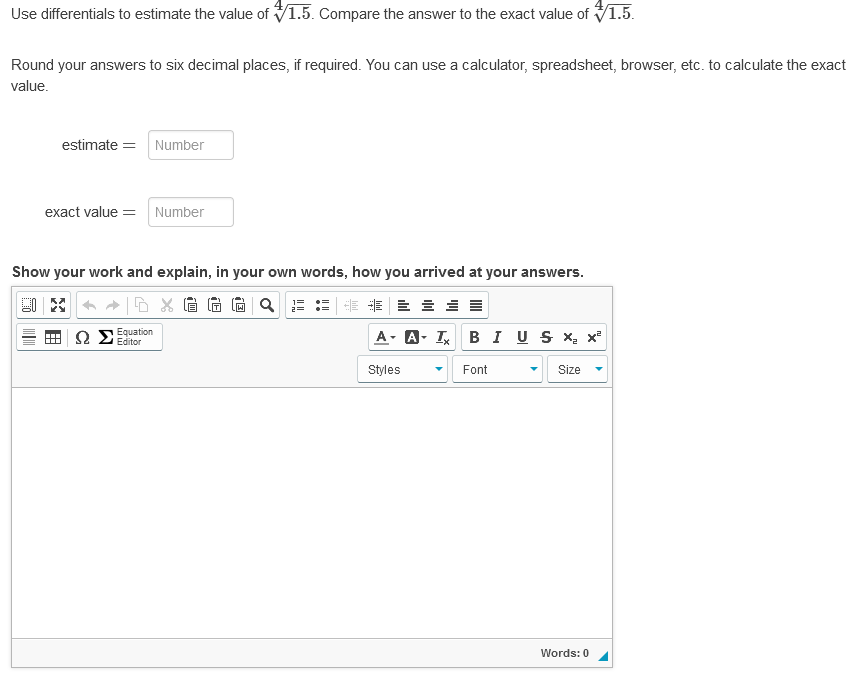Click the Show Blocks toolbar icon
The height and width of the screenshot is (685, 865).
pos(29,305)
